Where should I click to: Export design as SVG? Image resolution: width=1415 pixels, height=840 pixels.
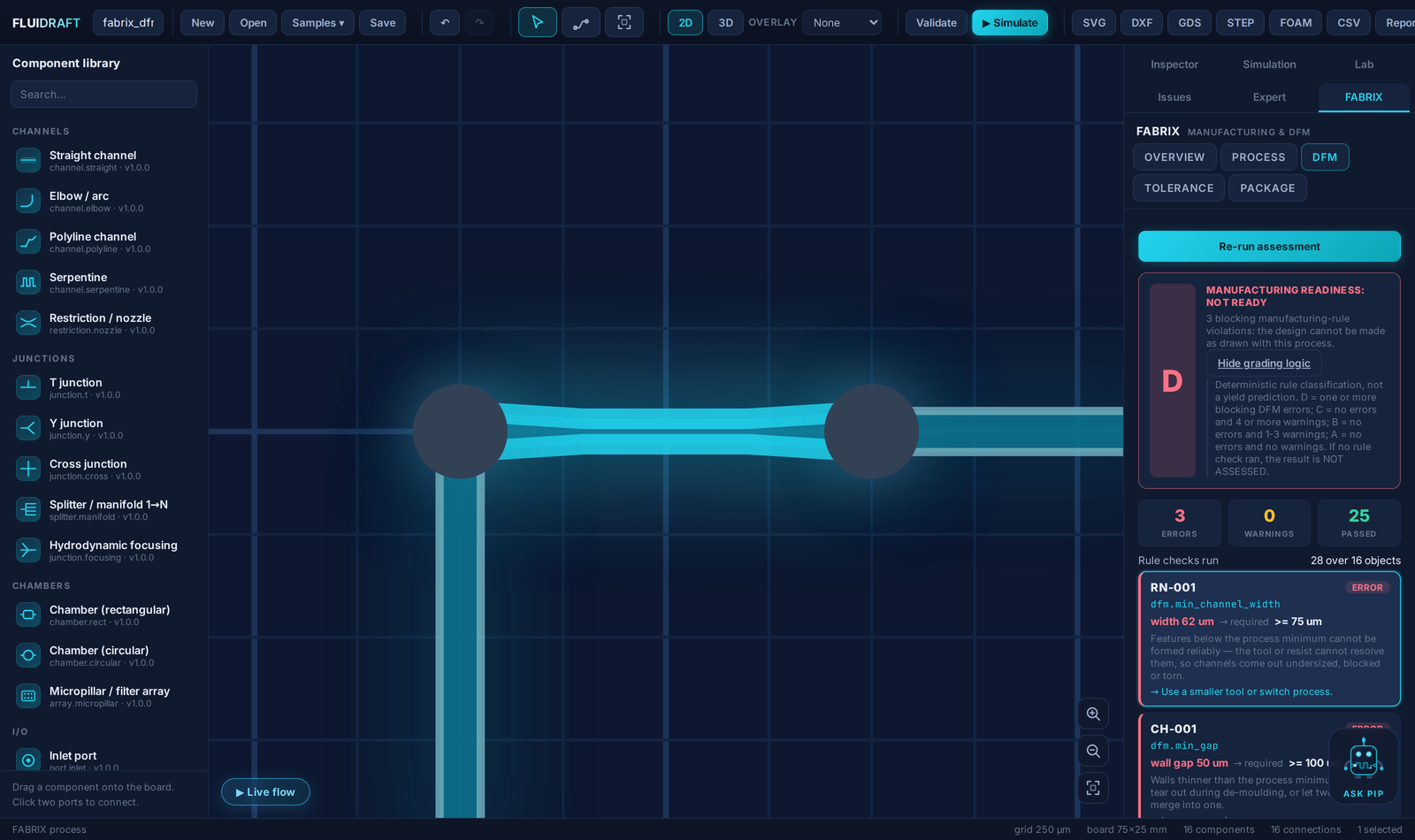pos(1094,22)
